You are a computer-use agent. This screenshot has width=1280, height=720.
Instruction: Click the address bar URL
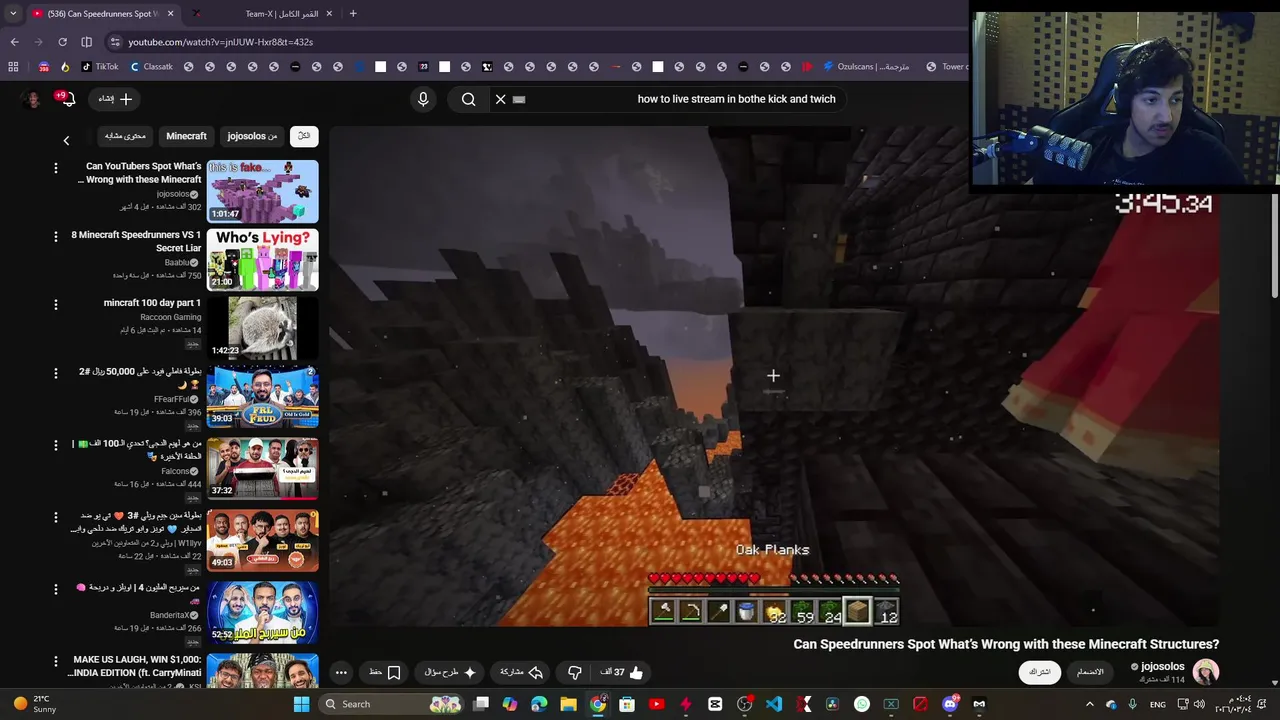(220, 42)
